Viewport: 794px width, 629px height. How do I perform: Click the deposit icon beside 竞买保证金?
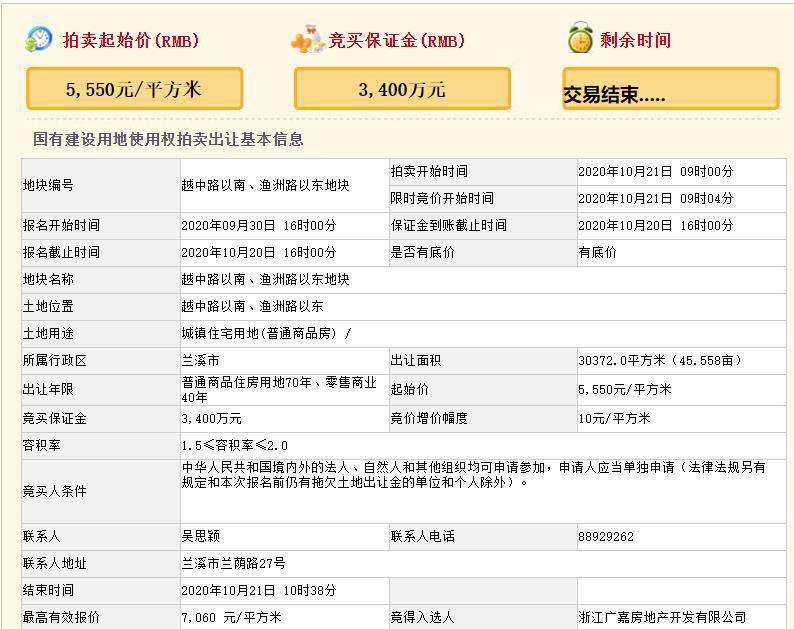pyautogui.click(x=308, y=40)
